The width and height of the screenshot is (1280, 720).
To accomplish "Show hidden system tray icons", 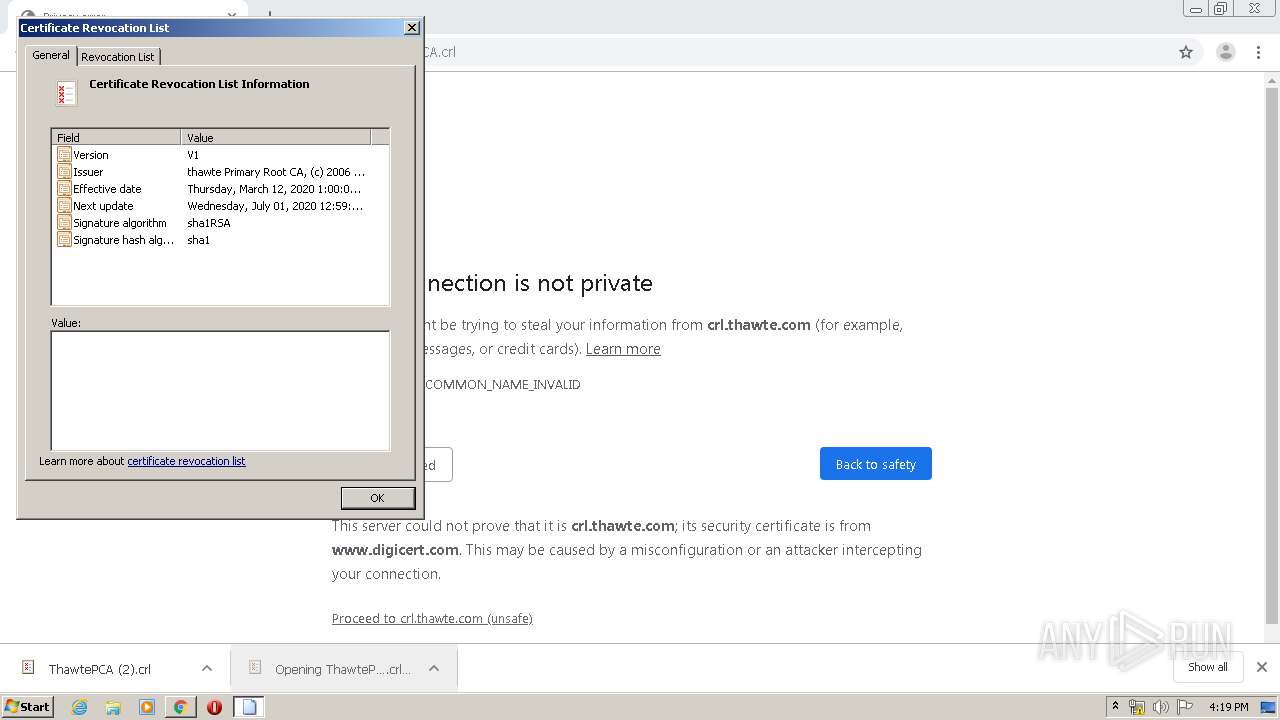I will tap(1115, 707).
